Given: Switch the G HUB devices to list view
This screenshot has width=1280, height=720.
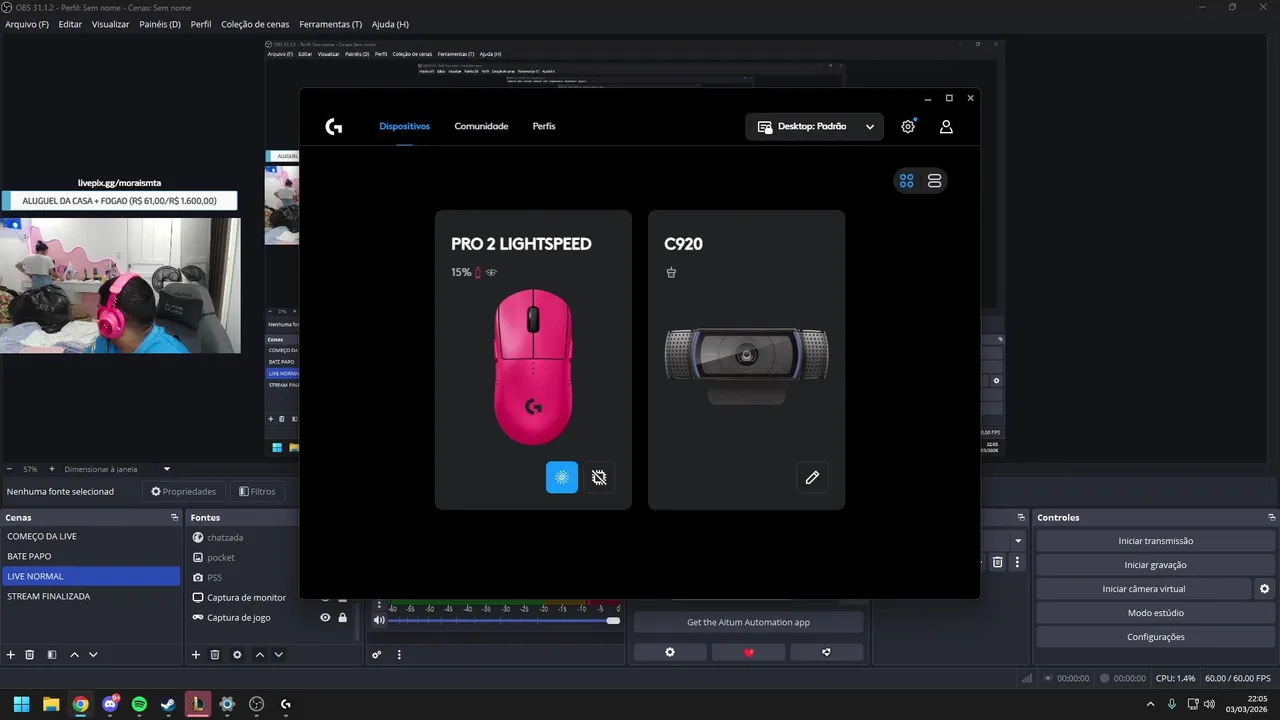Looking at the screenshot, I should point(934,181).
